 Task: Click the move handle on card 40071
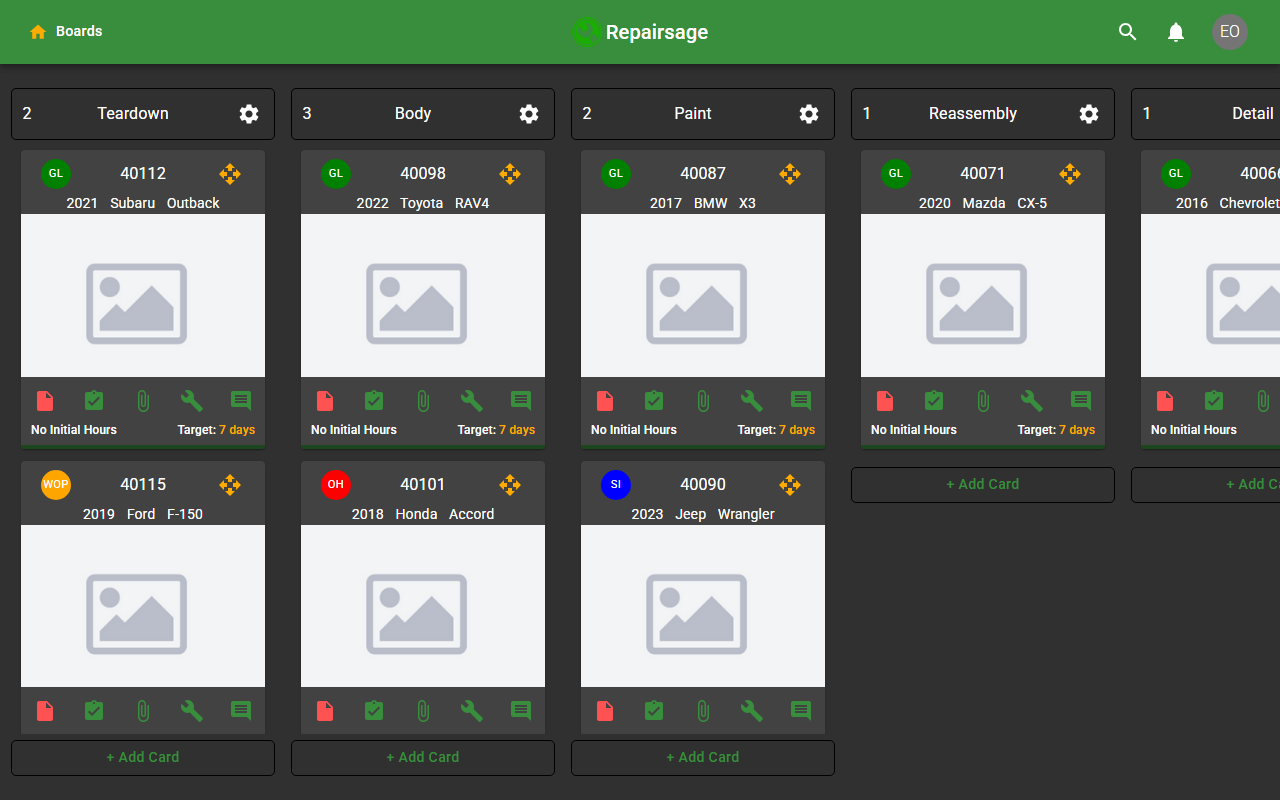1070,174
